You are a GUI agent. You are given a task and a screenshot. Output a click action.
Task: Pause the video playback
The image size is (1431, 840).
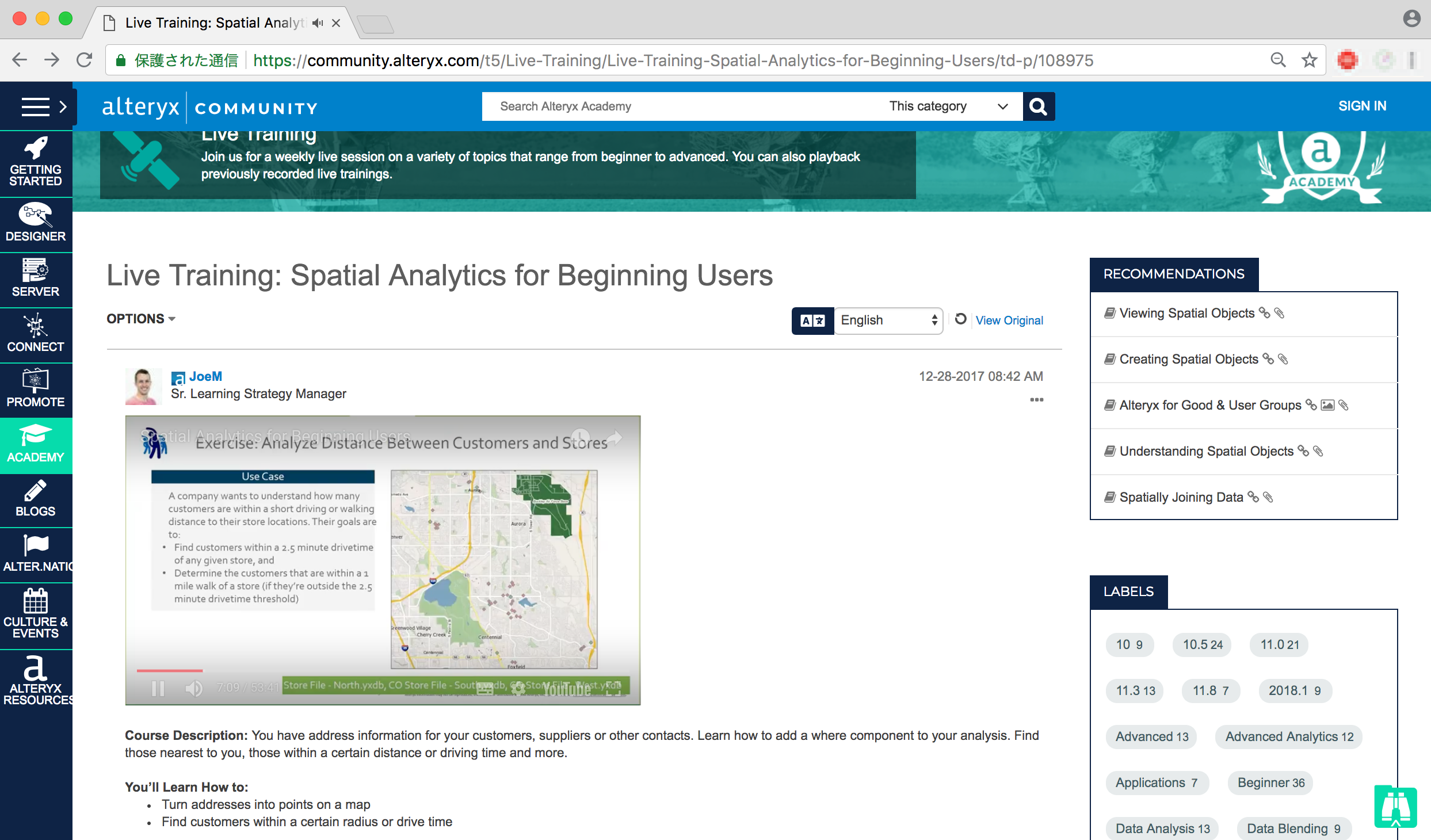pyautogui.click(x=158, y=688)
